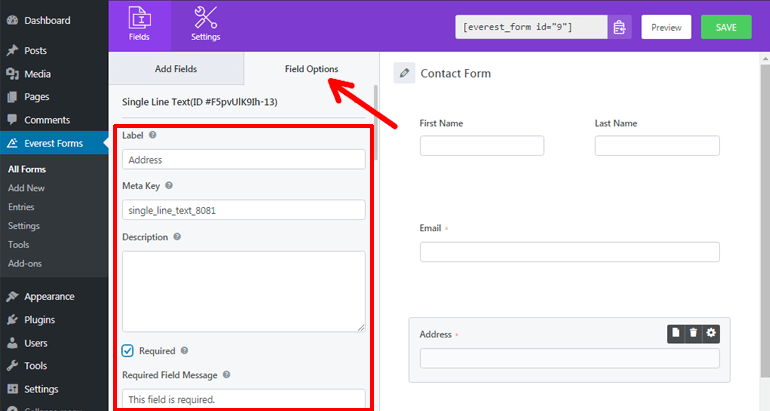This screenshot has width=770, height=411.
Task: Click the Single Line Text field ID heading
Action: point(199,102)
